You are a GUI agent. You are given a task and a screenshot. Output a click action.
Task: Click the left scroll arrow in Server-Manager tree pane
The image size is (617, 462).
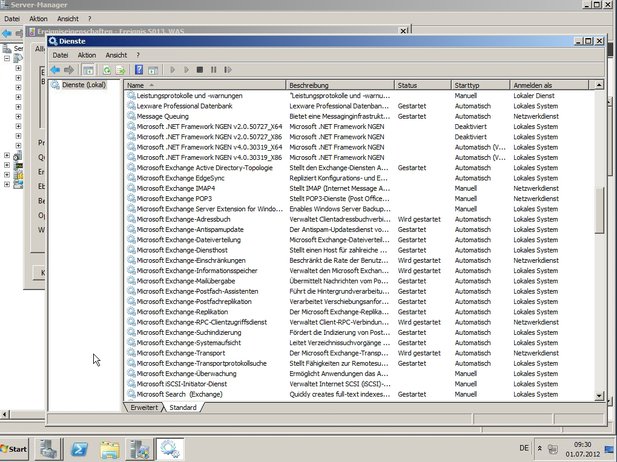[5, 414]
